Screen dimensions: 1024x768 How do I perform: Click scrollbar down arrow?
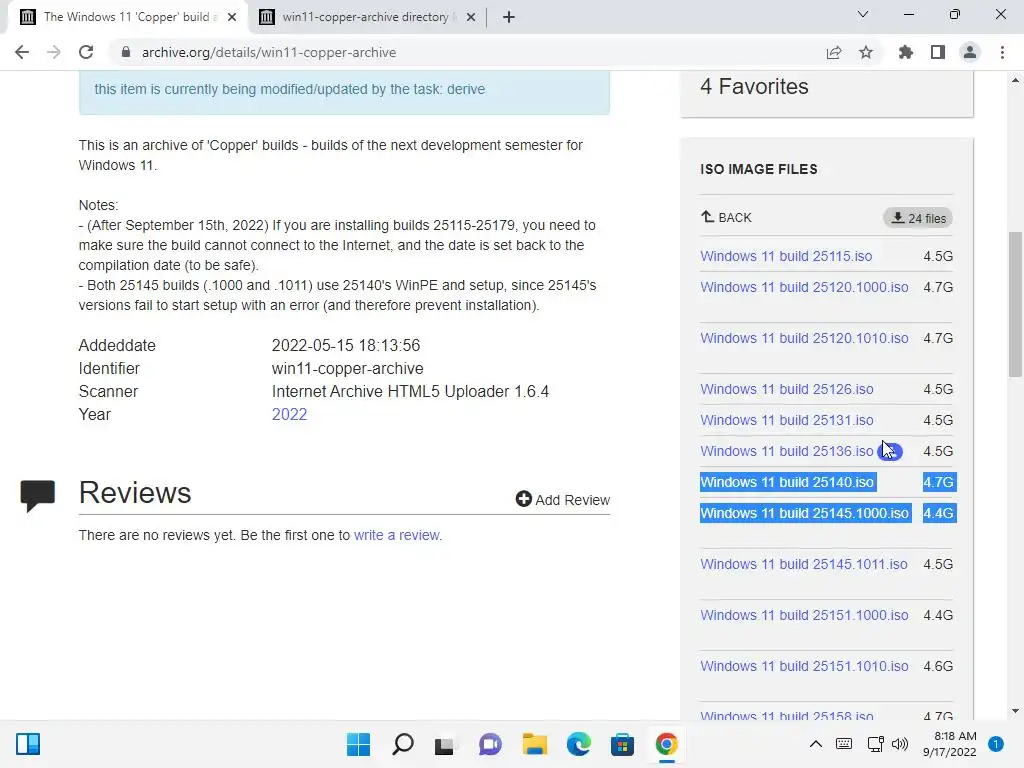pos(1015,711)
